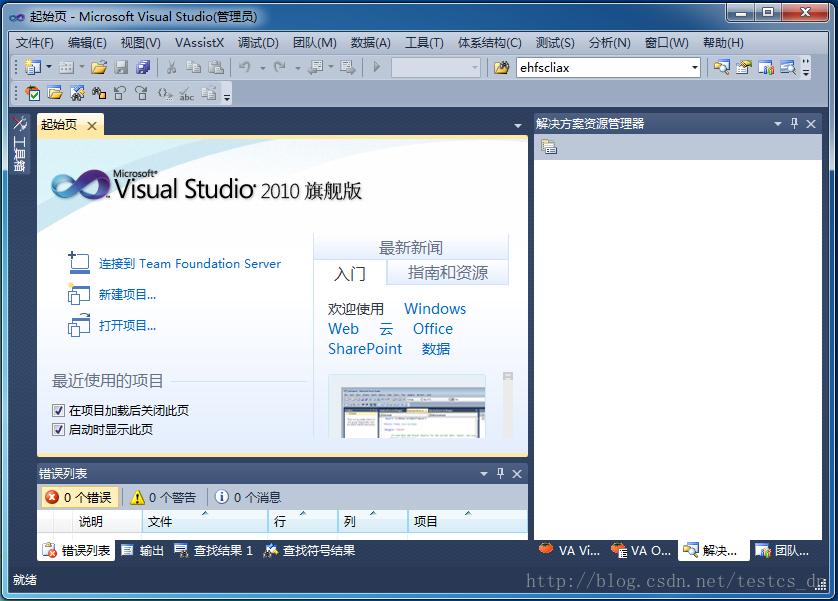Open the ehfscliax find combo box dropdown
The image size is (838, 601).
[x=694, y=68]
